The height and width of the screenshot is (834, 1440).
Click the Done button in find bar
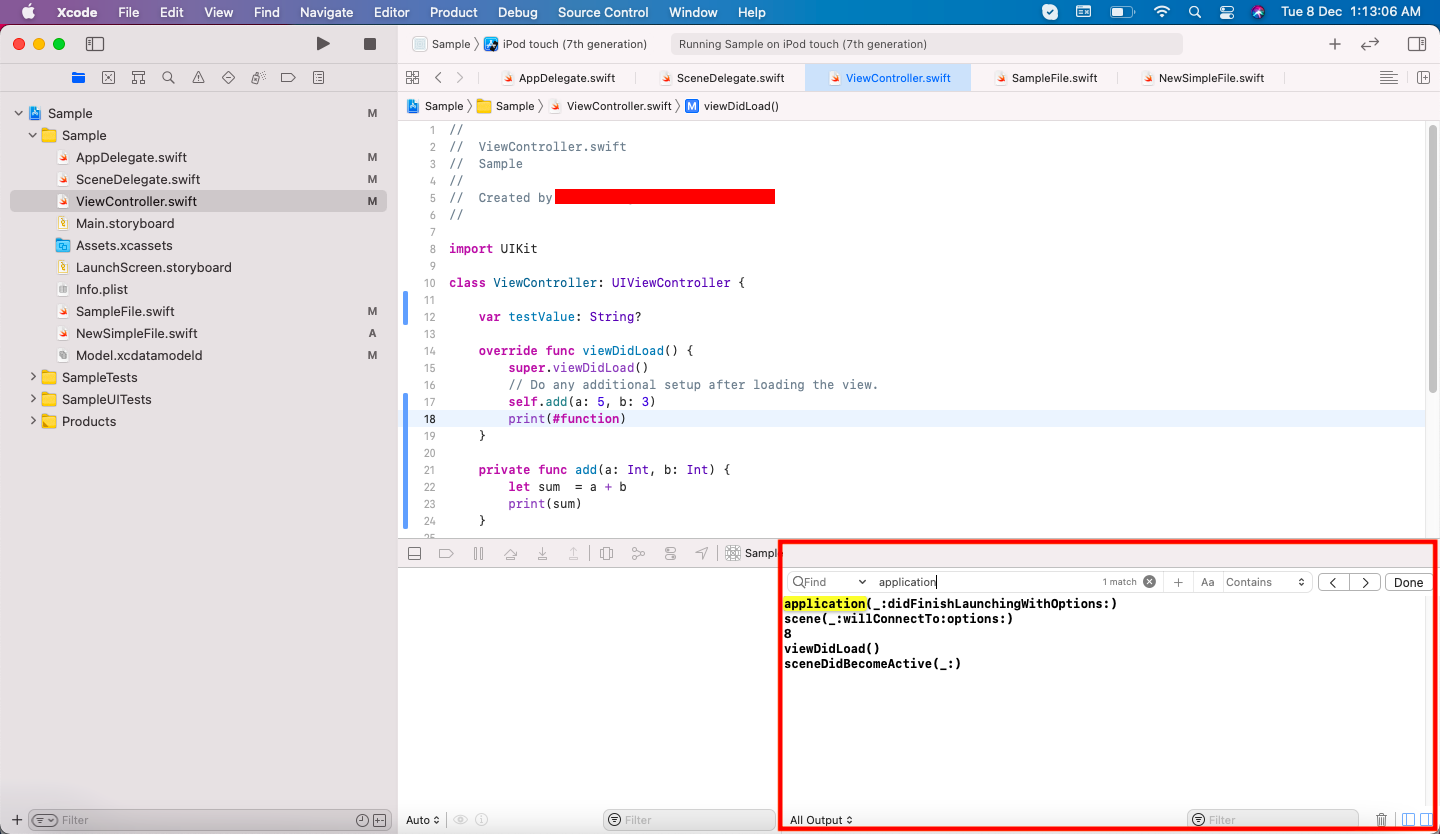1408,582
